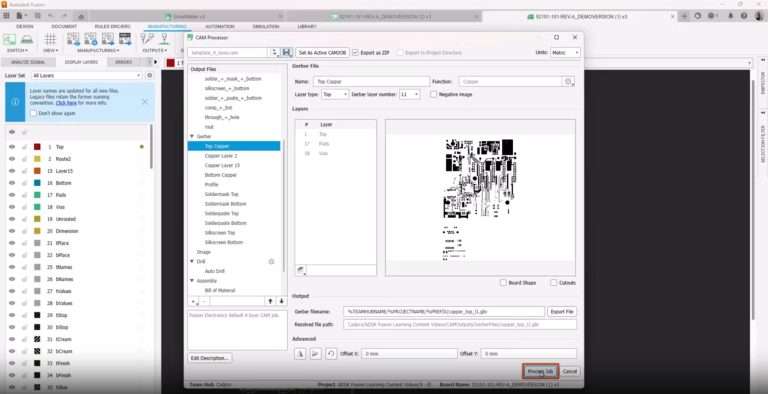Click the edit layers pencil icon
The image size is (768, 394).
pyautogui.click(x=301, y=270)
